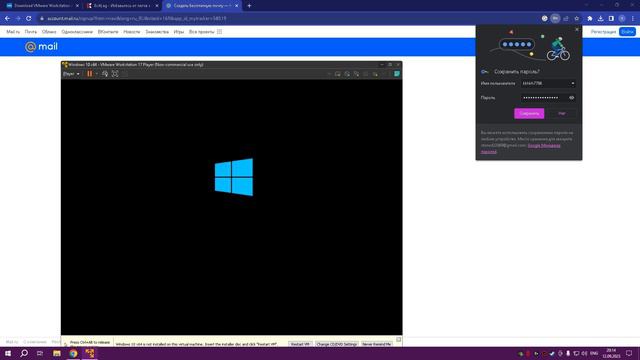Image resolution: width=640 pixels, height=360 pixels.
Task: Send Ctrl+Alt+Del to the virtual machine
Action: (x=105, y=74)
